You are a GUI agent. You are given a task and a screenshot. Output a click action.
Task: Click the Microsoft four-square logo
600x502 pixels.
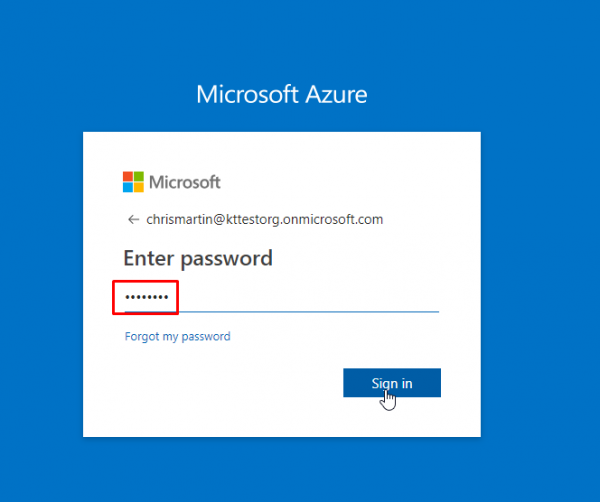[133, 182]
